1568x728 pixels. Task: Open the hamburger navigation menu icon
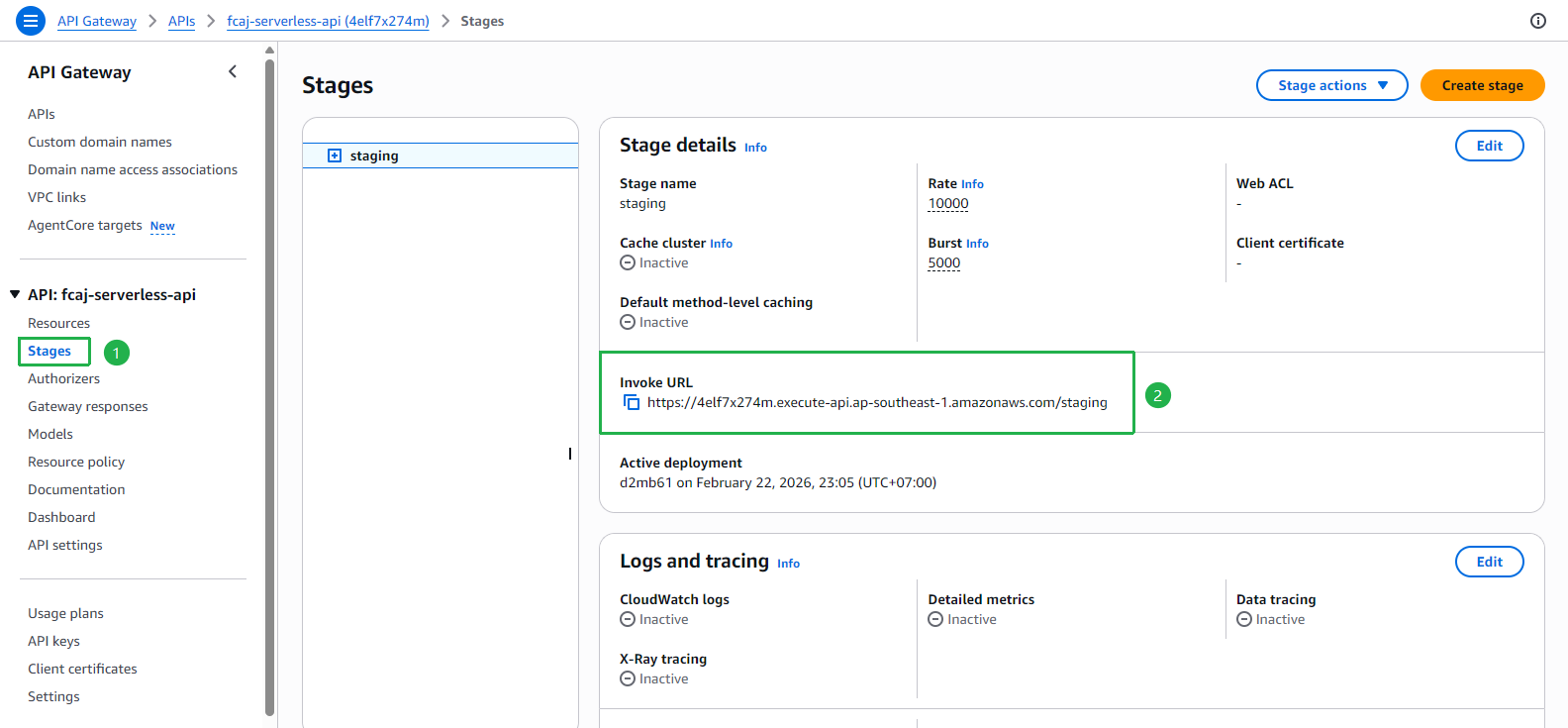[31, 20]
